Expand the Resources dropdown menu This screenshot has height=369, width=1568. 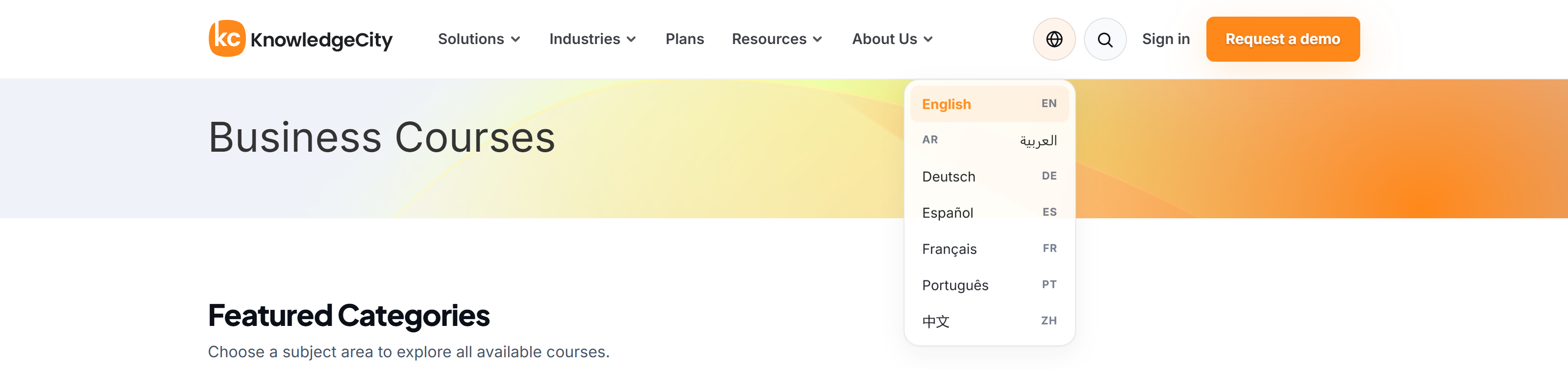point(777,39)
